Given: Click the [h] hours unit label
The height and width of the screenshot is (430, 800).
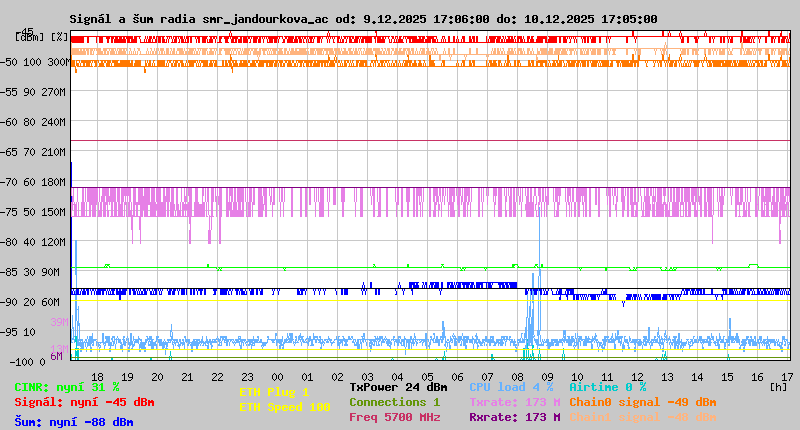Looking at the screenshot, I should 779,387.
